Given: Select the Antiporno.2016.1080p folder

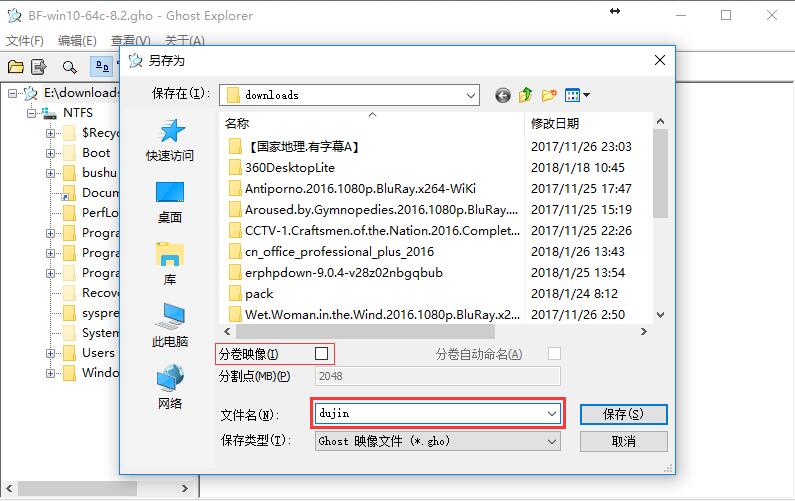Looking at the screenshot, I should tap(352, 189).
